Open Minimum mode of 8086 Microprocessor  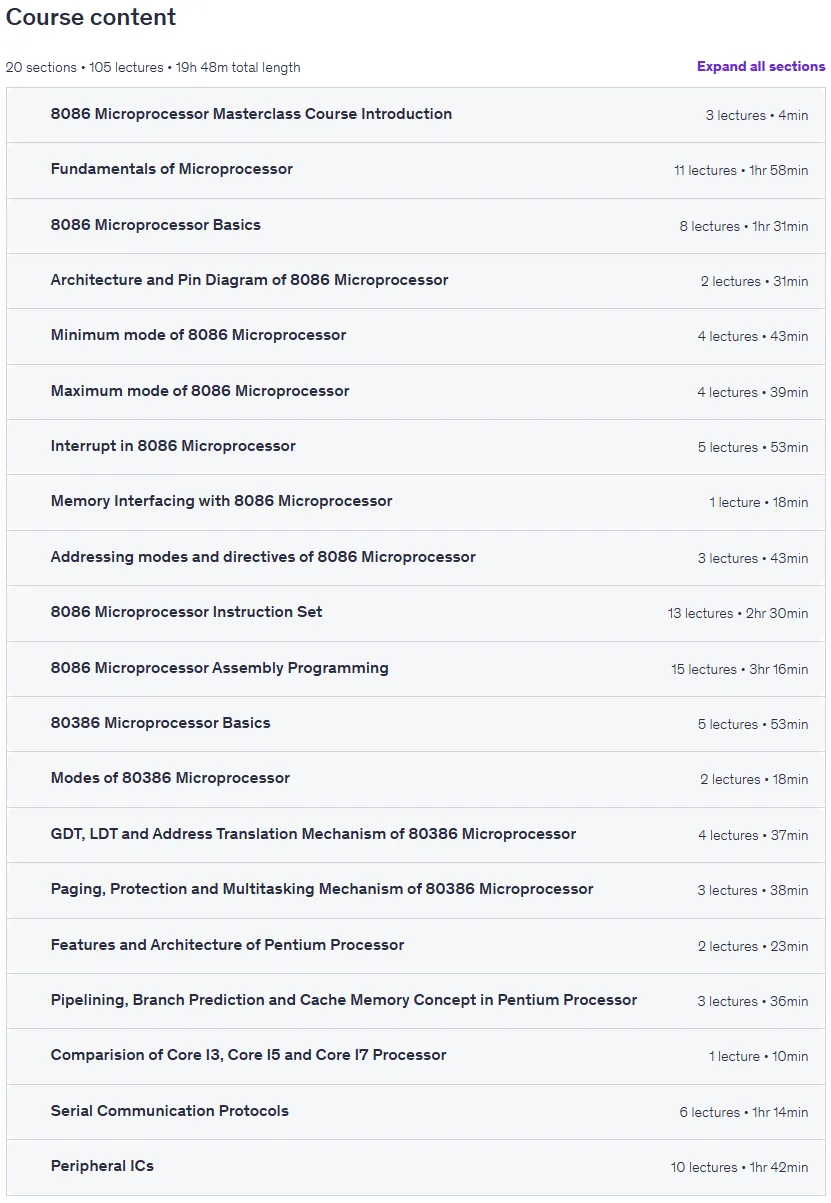416,336
